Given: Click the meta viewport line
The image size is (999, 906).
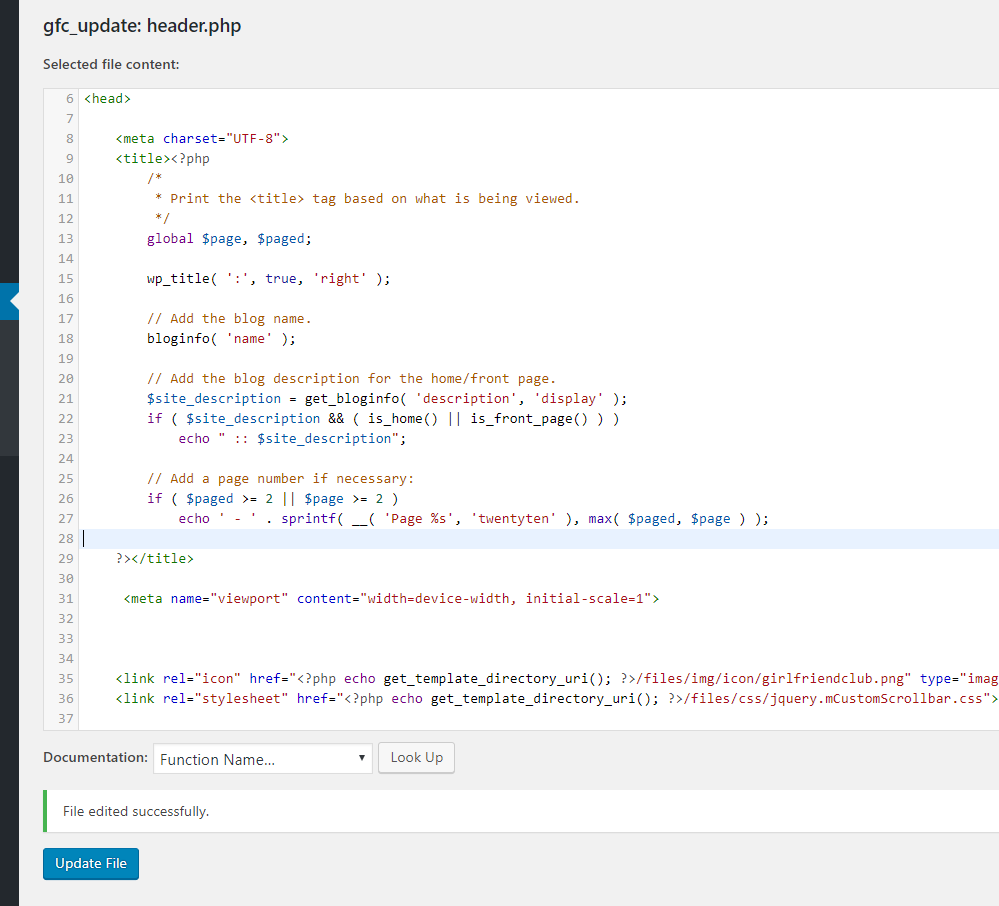Looking at the screenshot, I should point(391,599).
